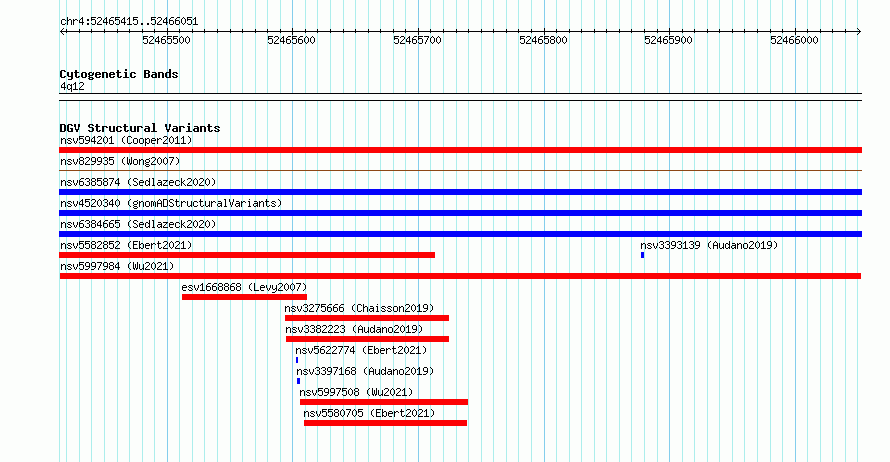
Task: Click the nsv594201 (Cooper2011) red variant bar
Action: point(460,150)
